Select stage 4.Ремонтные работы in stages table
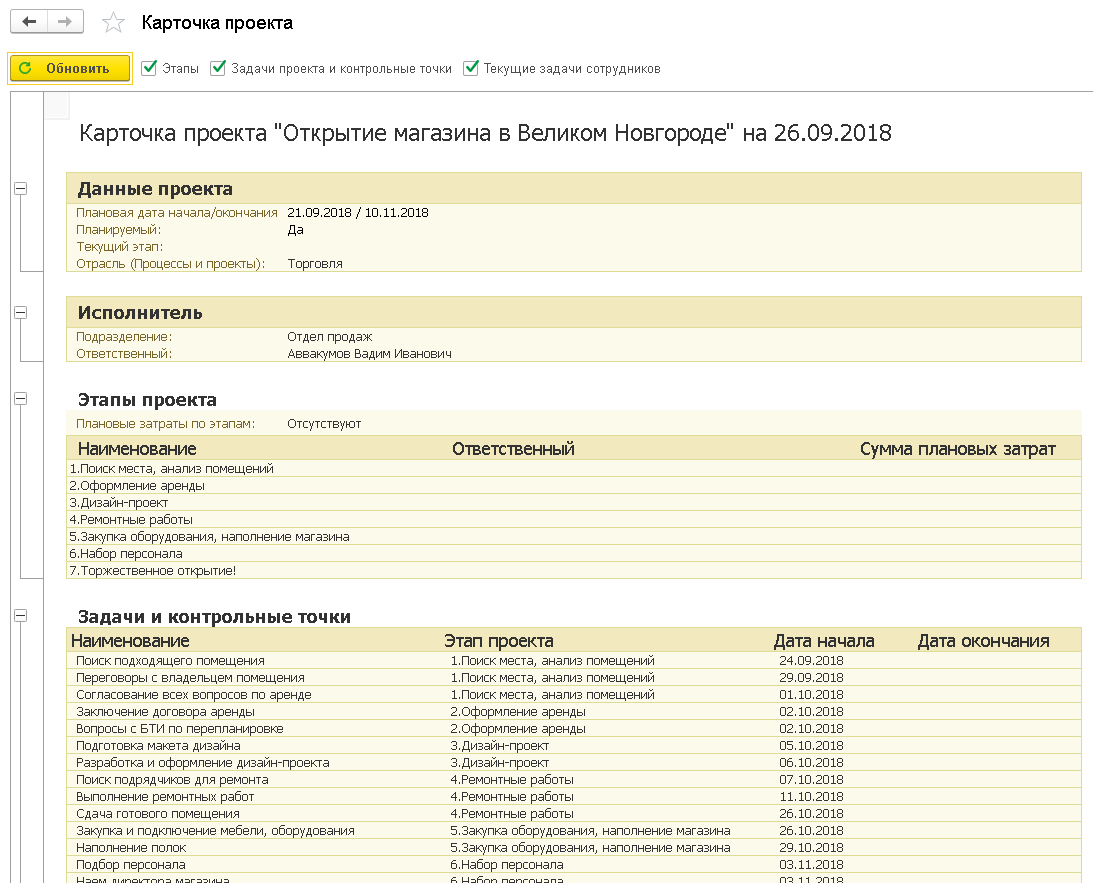Viewport: 1093px width, 883px height. point(131,520)
